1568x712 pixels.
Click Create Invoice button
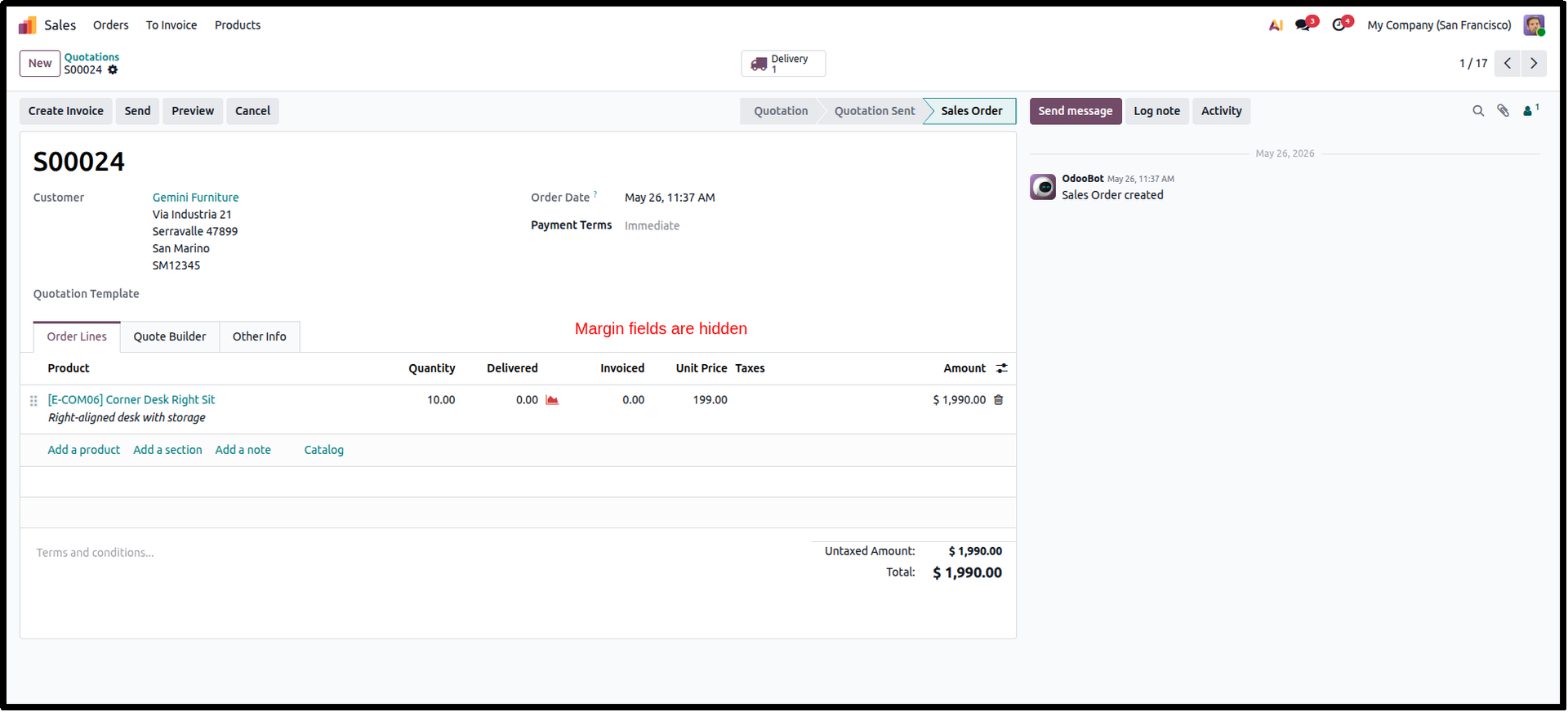(x=66, y=111)
